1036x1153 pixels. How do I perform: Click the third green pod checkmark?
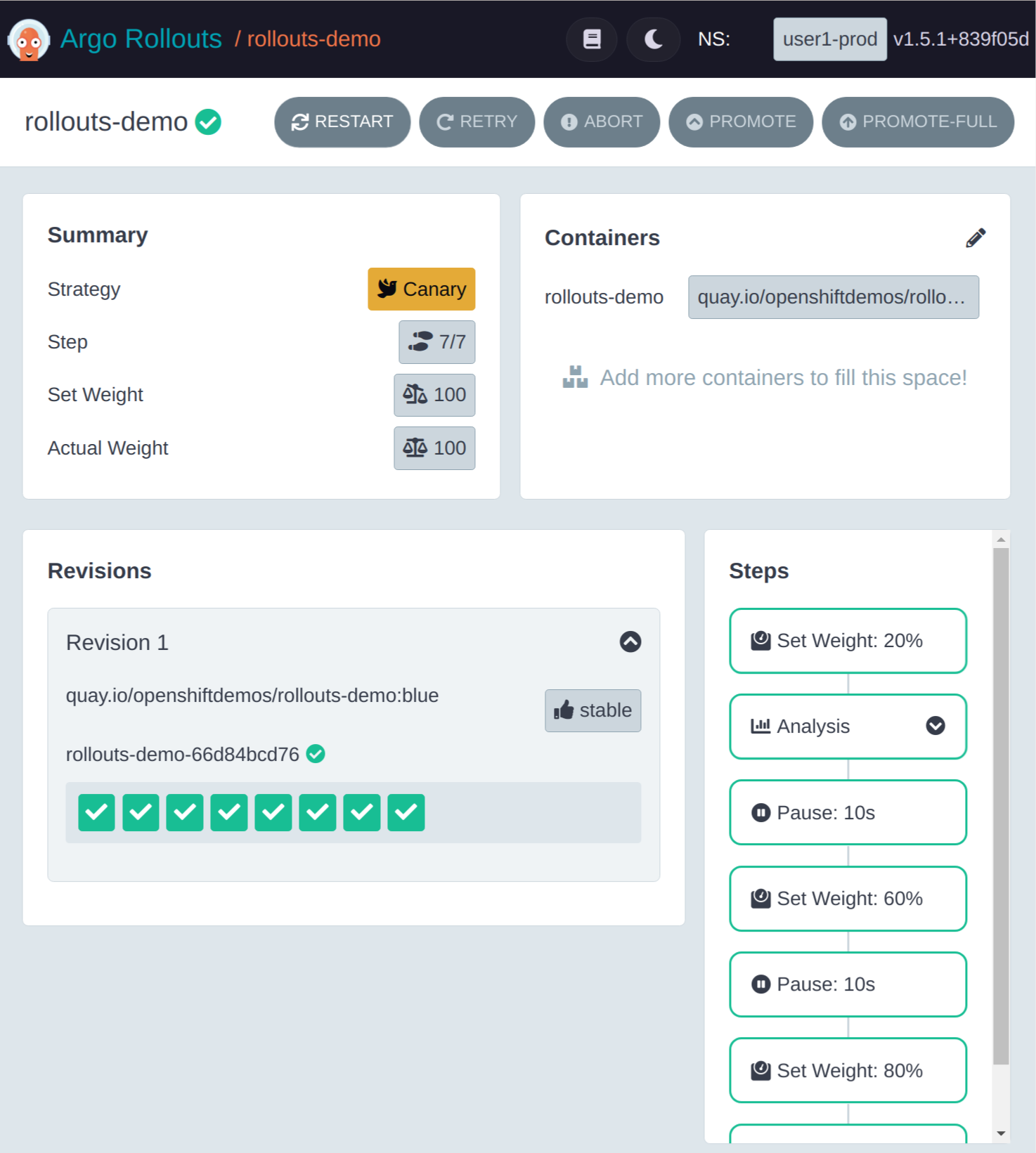click(x=185, y=812)
